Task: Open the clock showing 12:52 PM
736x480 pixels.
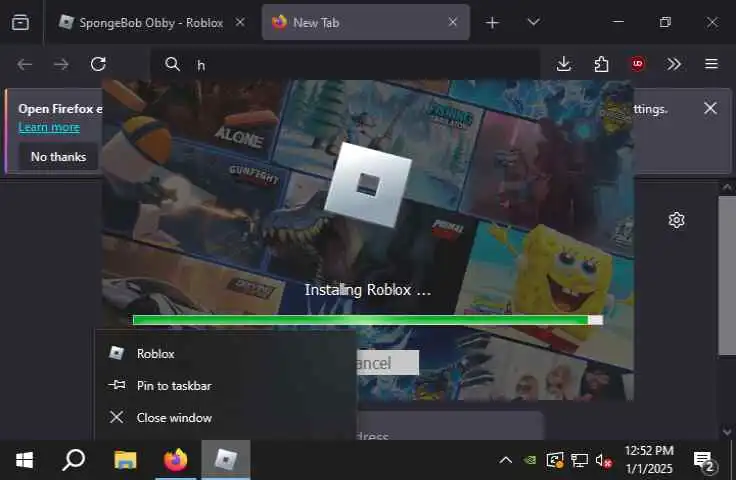Action: click(649, 460)
